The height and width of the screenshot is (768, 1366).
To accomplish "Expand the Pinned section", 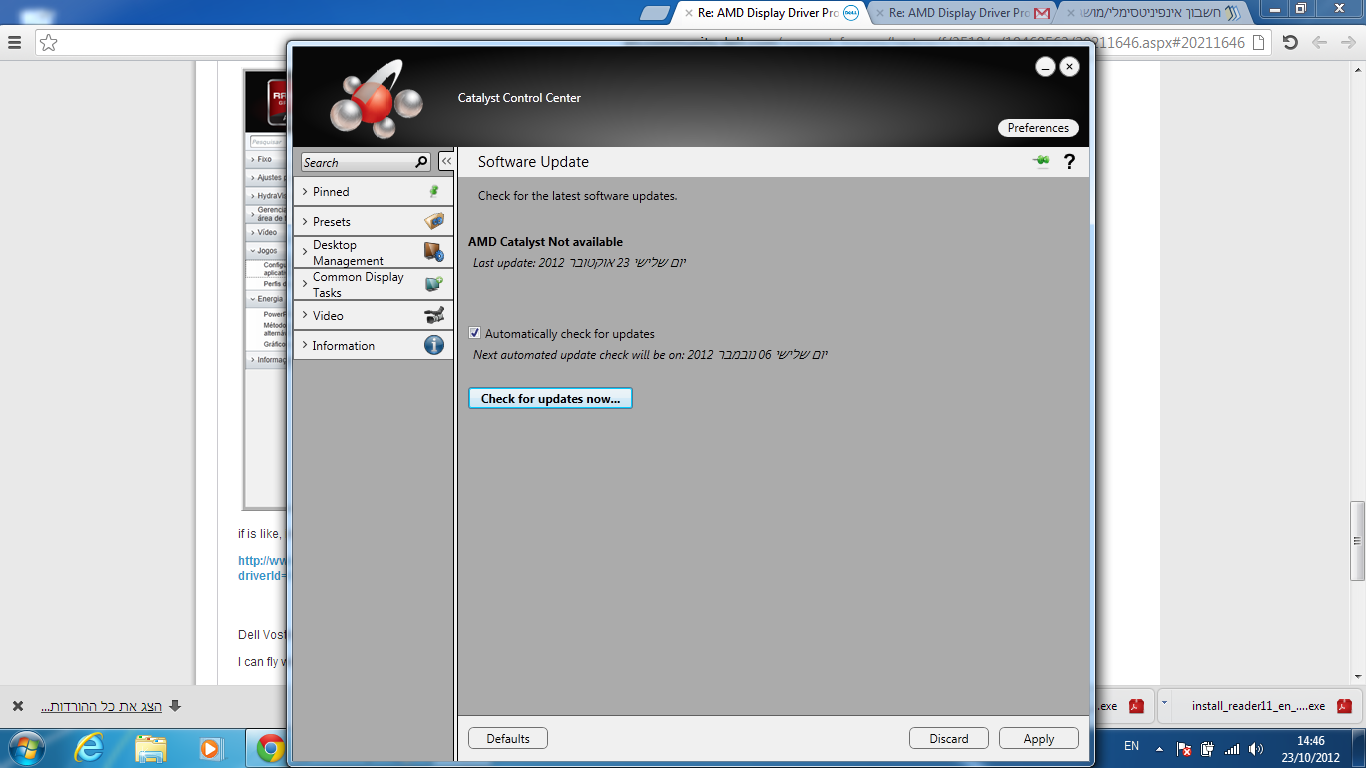I will pyautogui.click(x=373, y=191).
